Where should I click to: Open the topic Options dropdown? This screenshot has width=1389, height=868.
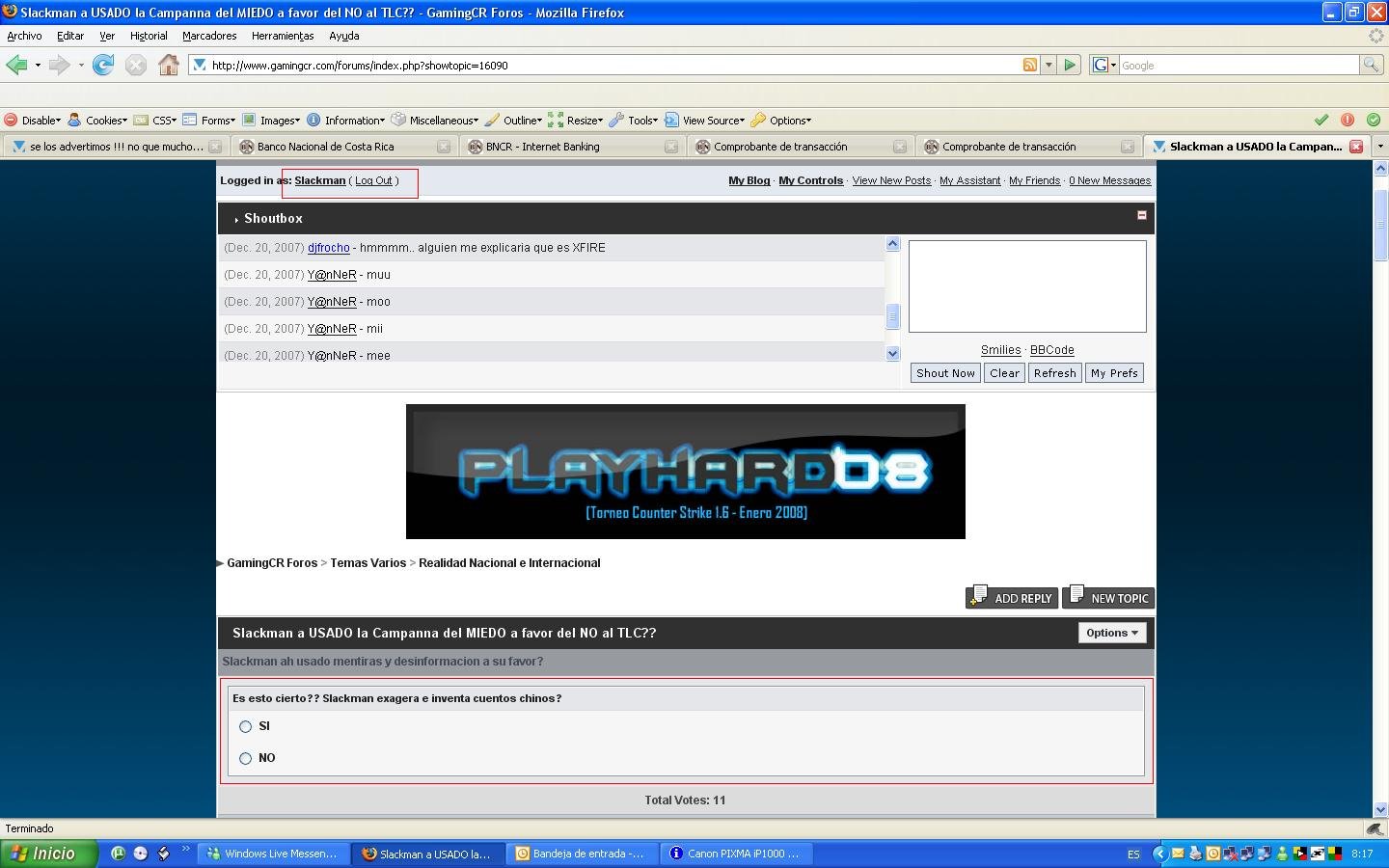[x=1112, y=633]
